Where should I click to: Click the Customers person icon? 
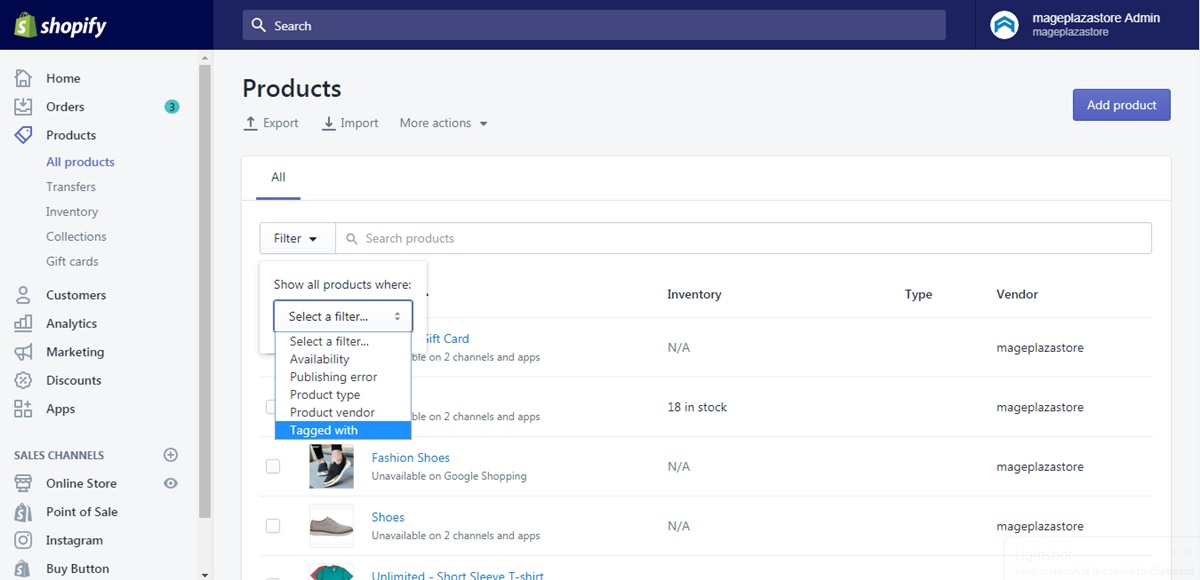[x=23, y=295]
